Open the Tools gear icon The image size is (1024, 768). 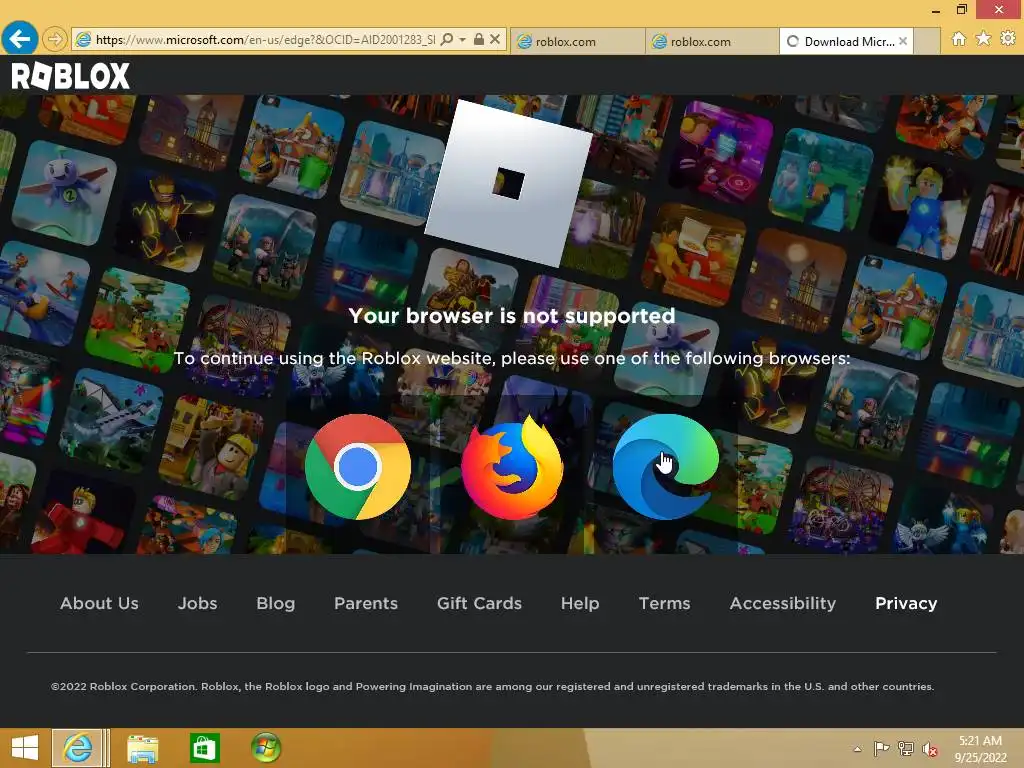coord(1008,39)
